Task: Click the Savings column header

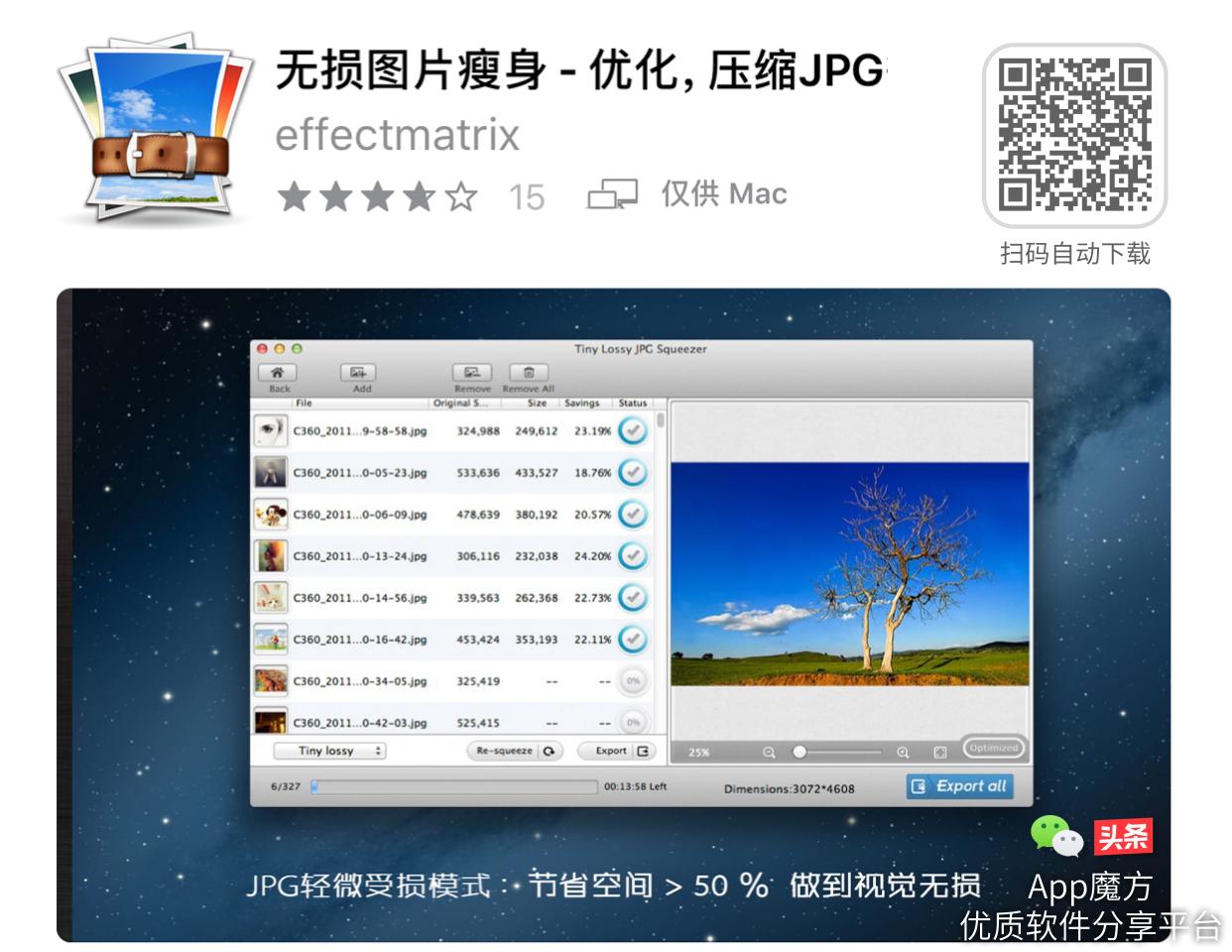Action: pos(581,404)
